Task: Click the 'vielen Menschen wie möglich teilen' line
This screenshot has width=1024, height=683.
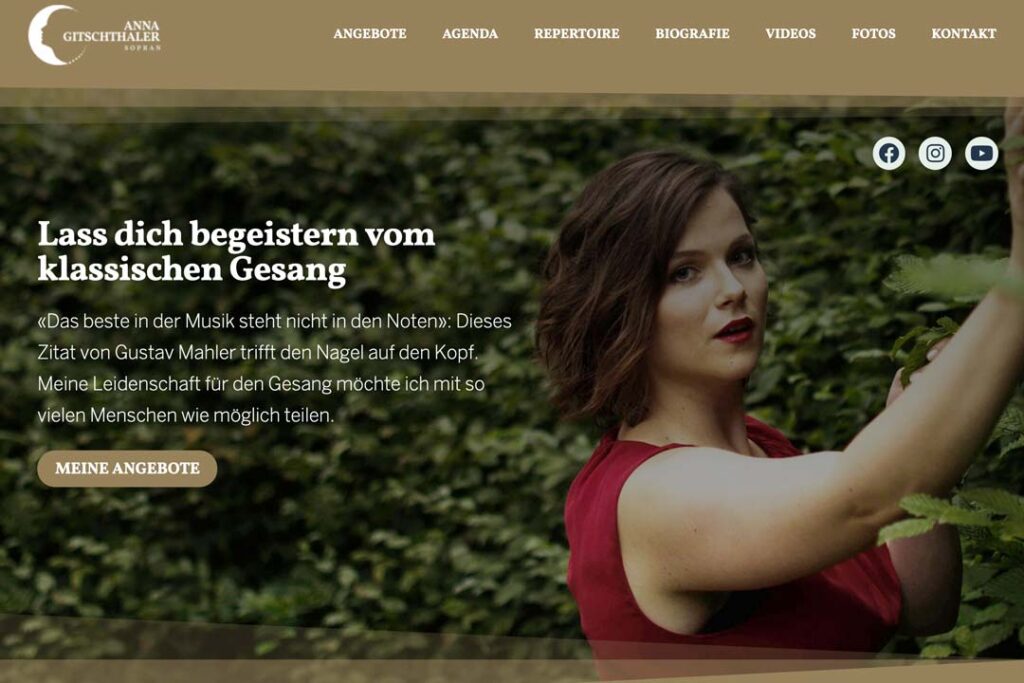Action: coord(185,415)
